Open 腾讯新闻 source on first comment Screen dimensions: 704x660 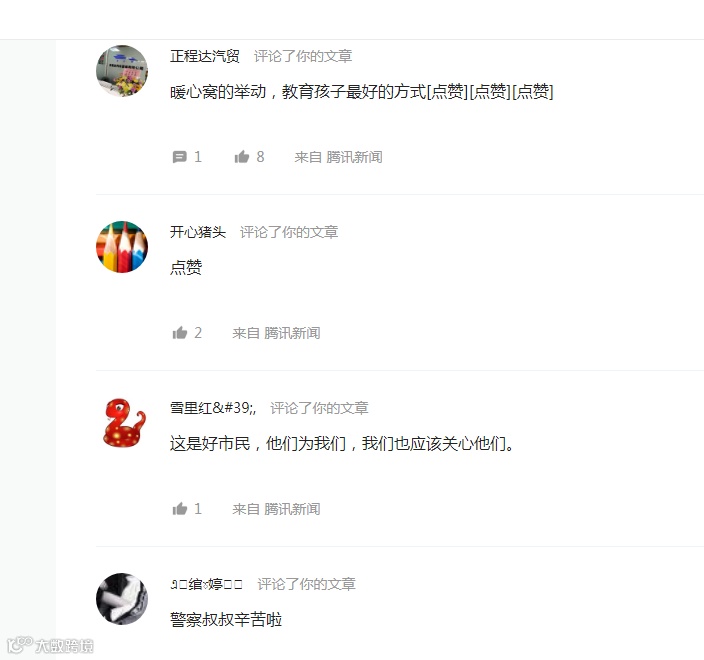(354, 157)
